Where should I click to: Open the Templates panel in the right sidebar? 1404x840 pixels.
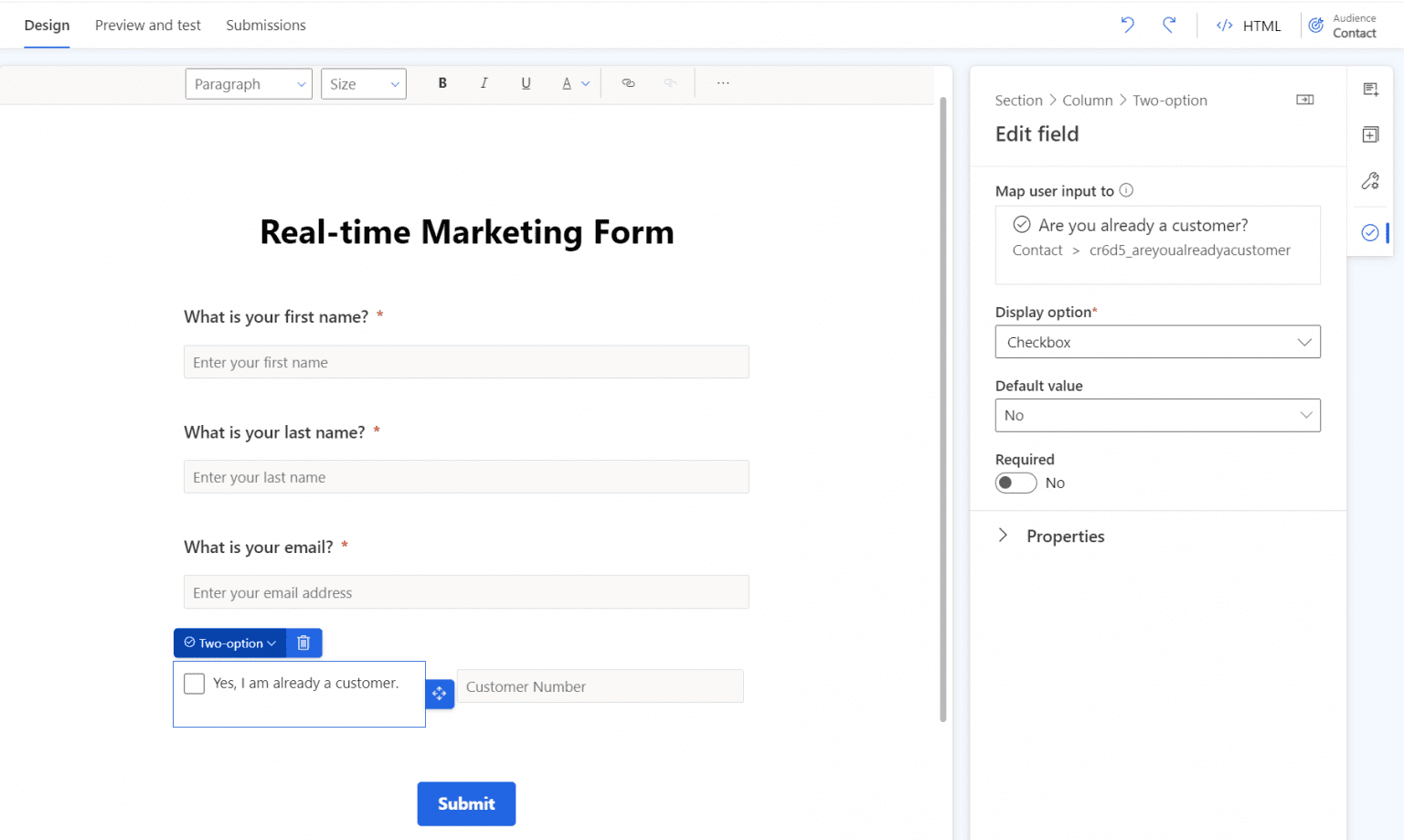[1370, 134]
